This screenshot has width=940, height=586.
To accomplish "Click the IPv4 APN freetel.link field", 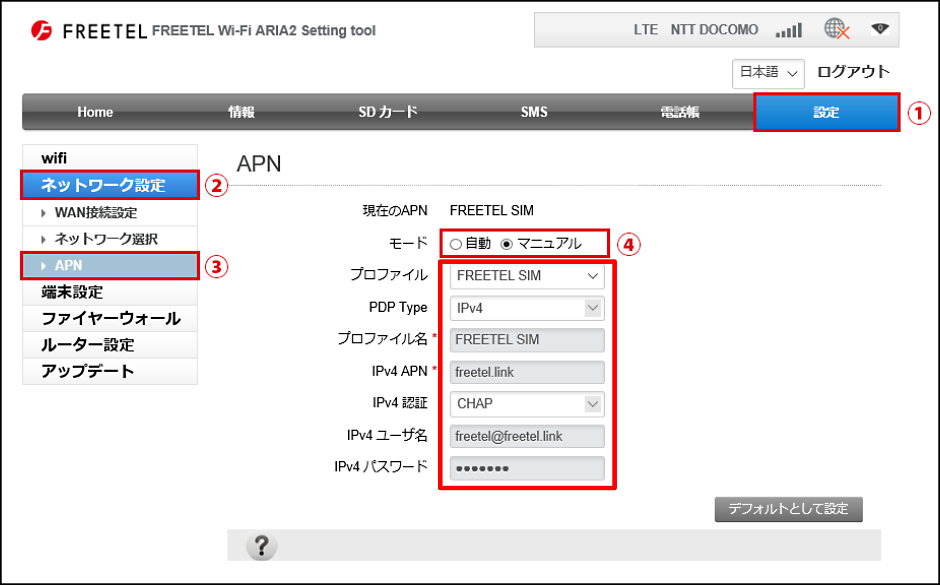I will pos(527,372).
